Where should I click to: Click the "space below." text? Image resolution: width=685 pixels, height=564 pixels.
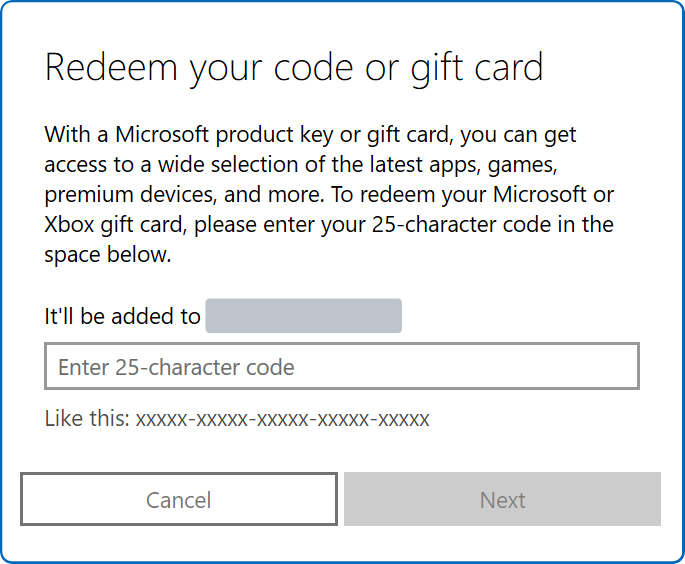(x=108, y=254)
